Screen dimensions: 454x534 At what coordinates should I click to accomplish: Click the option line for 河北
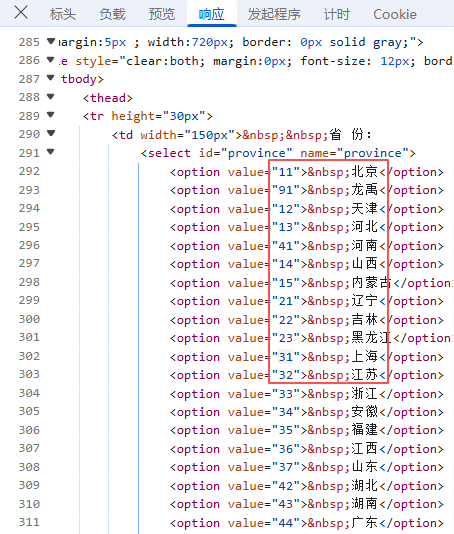[307, 227]
